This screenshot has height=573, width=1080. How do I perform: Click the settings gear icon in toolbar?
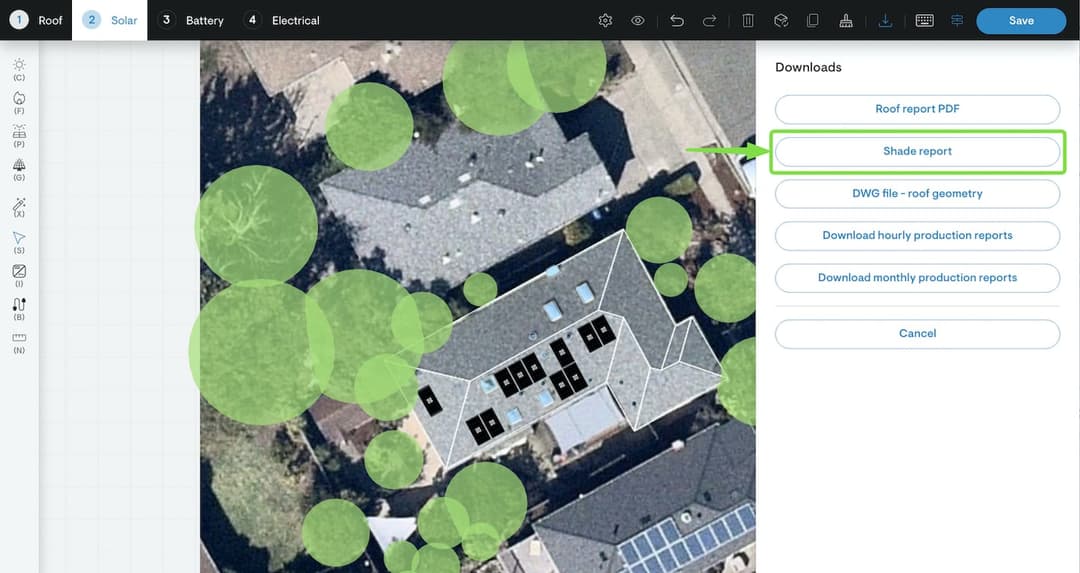coord(605,20)
